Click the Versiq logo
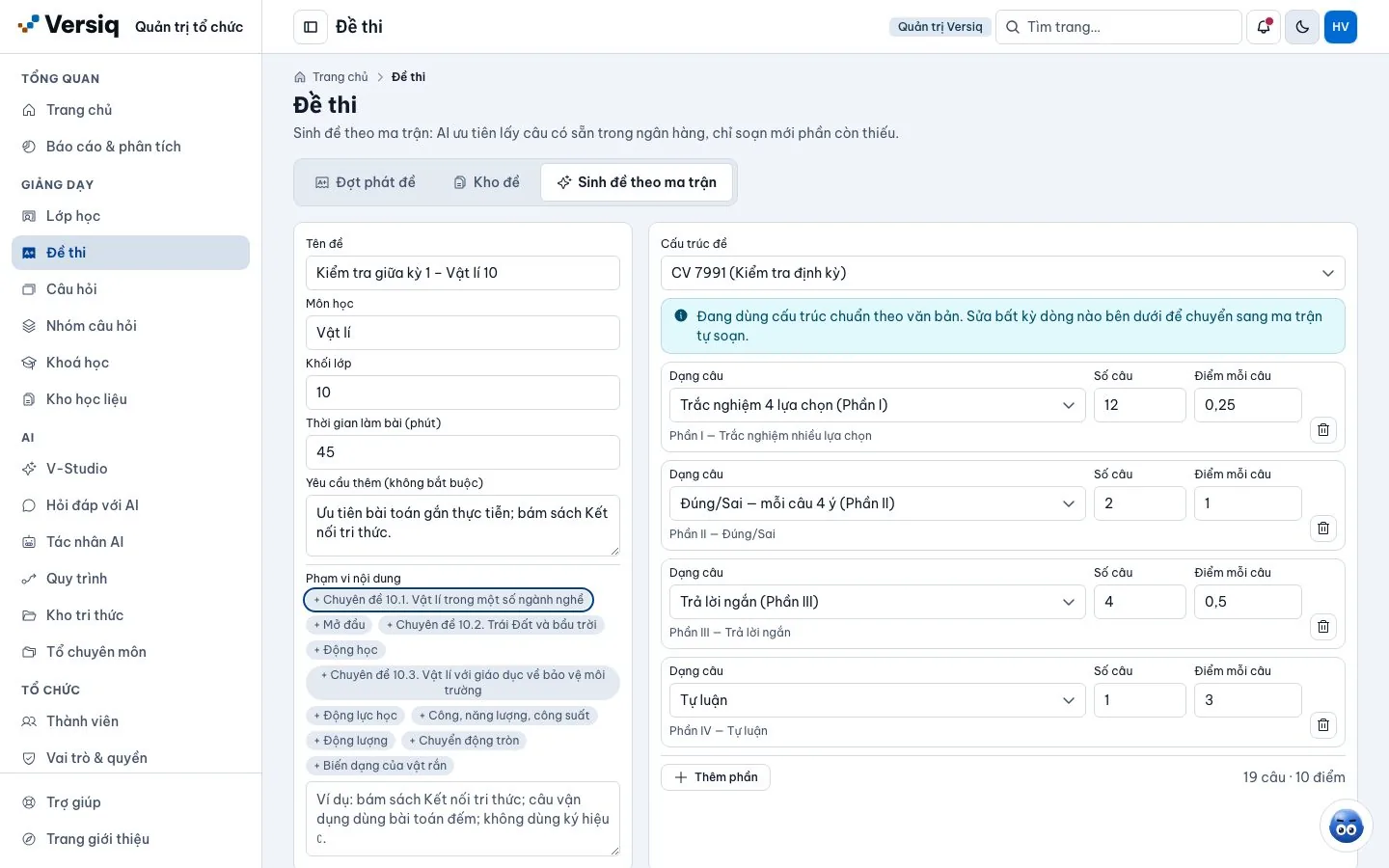 tap(68, 26)
